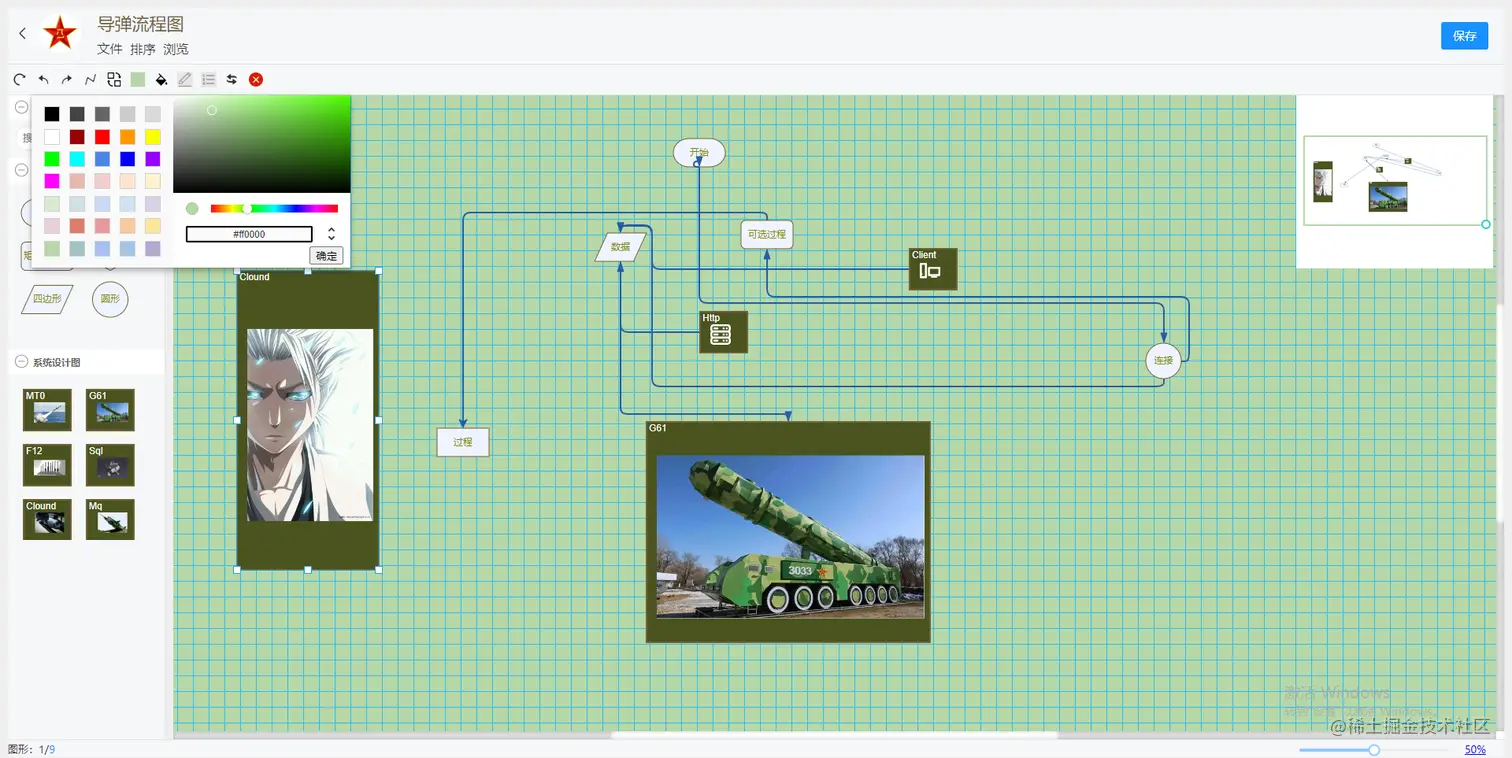Pick the dark red color swatch

click(77, 136)
